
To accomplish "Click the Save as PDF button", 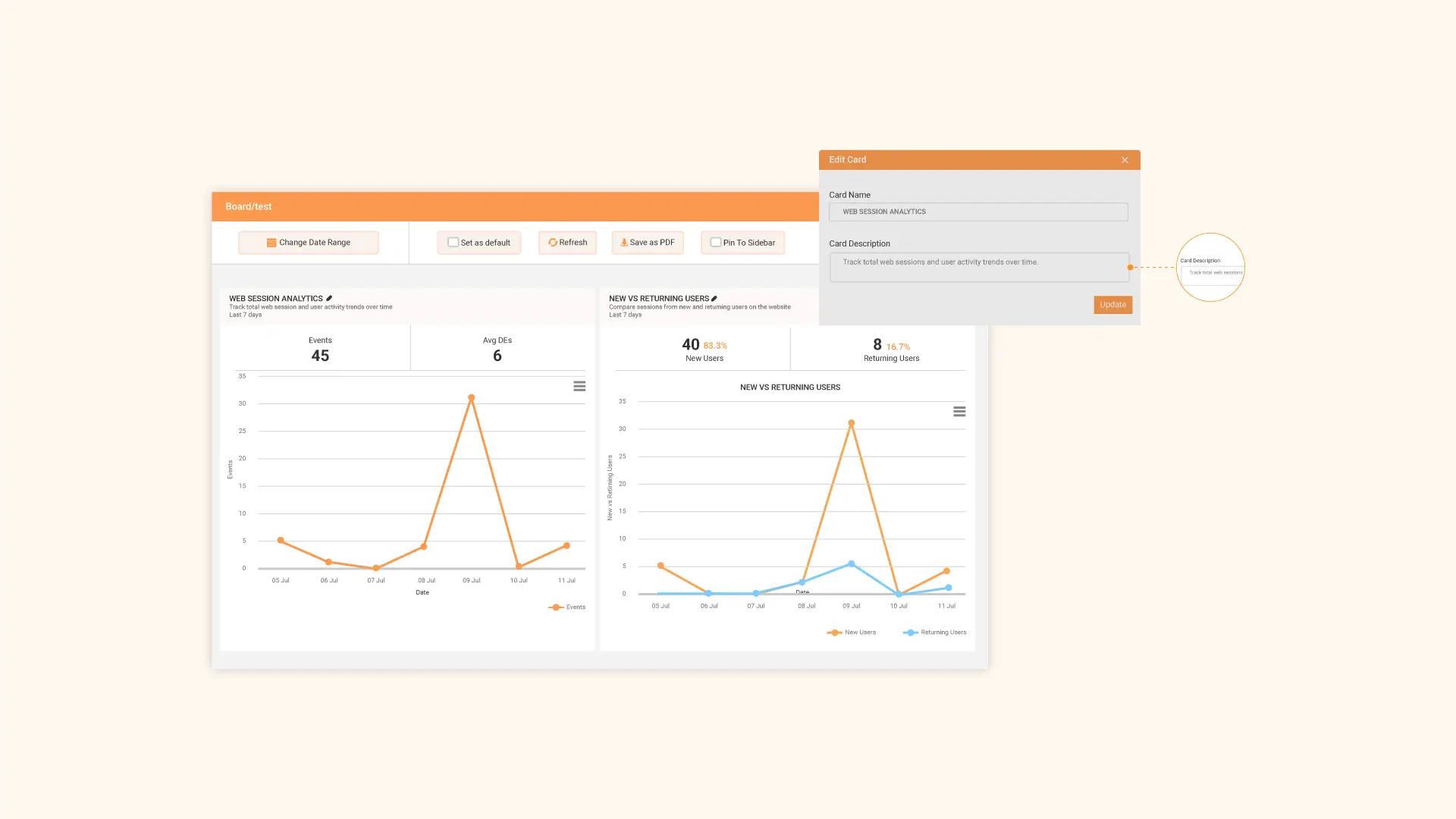I will click(648, 243).
